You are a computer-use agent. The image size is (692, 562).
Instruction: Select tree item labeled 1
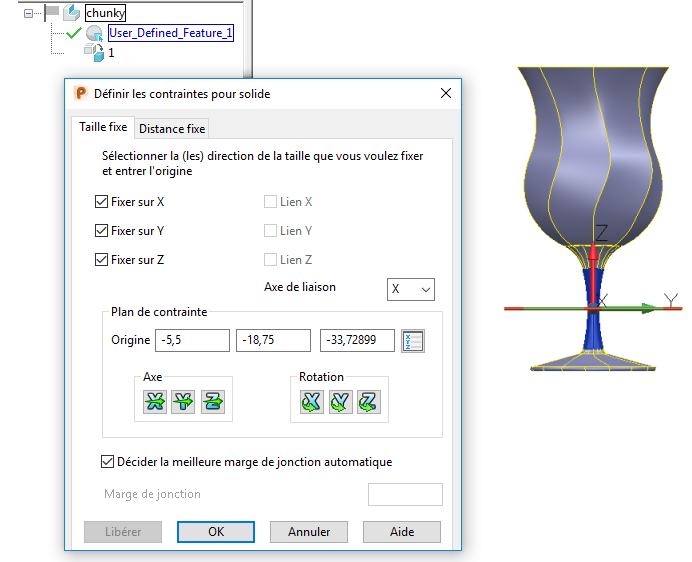[x=111, y=53]
